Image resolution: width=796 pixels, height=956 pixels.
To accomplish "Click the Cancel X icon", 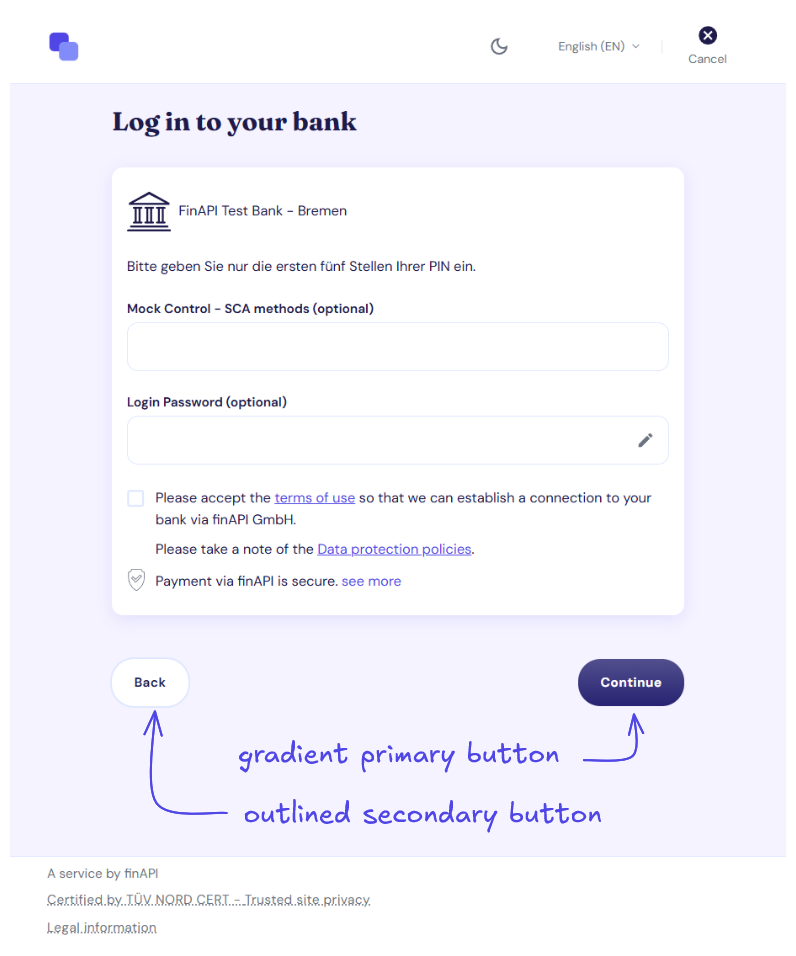I will tap(707, 35).
